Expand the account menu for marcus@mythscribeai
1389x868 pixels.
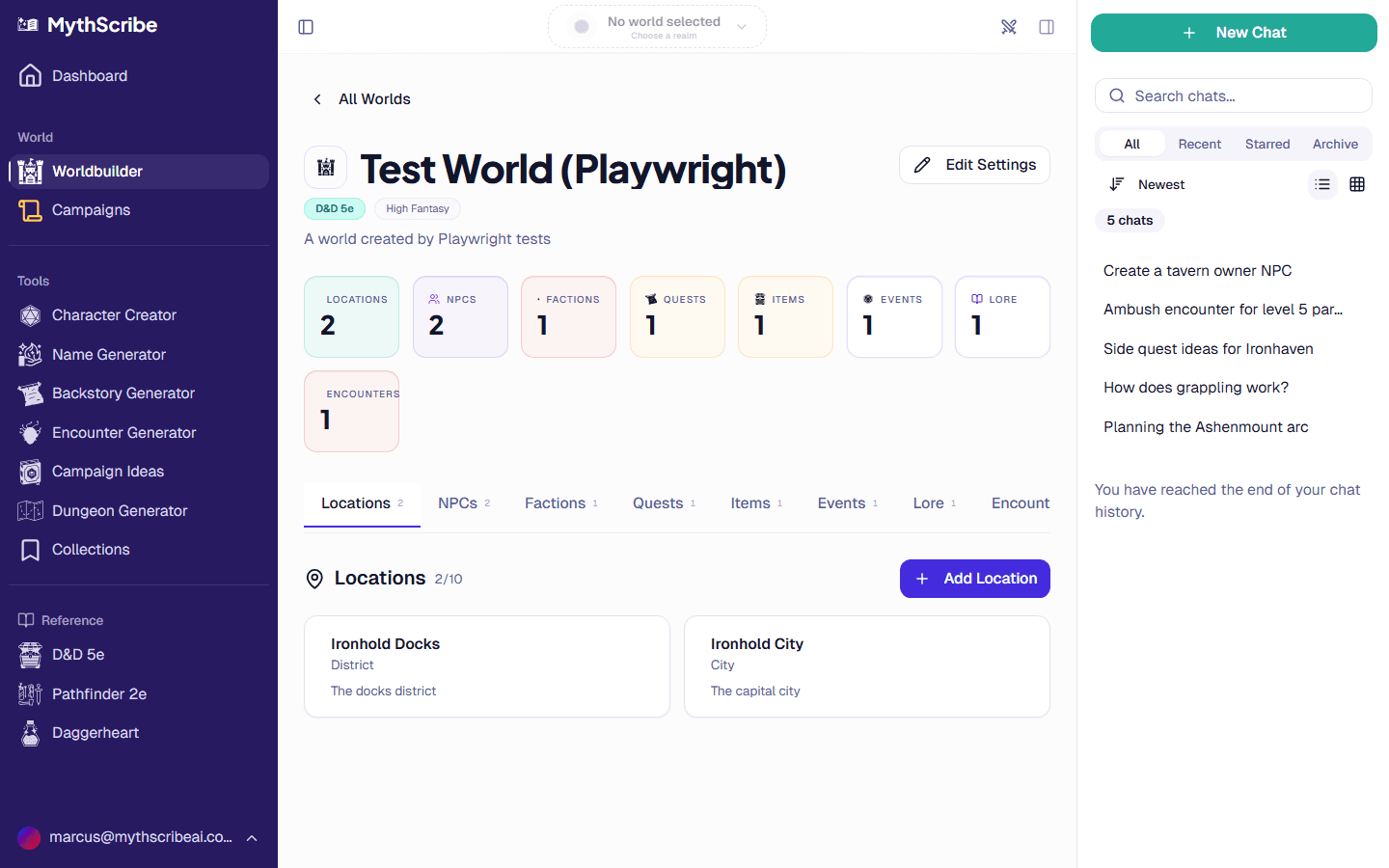pyautogui.click(x=138, y=837)
